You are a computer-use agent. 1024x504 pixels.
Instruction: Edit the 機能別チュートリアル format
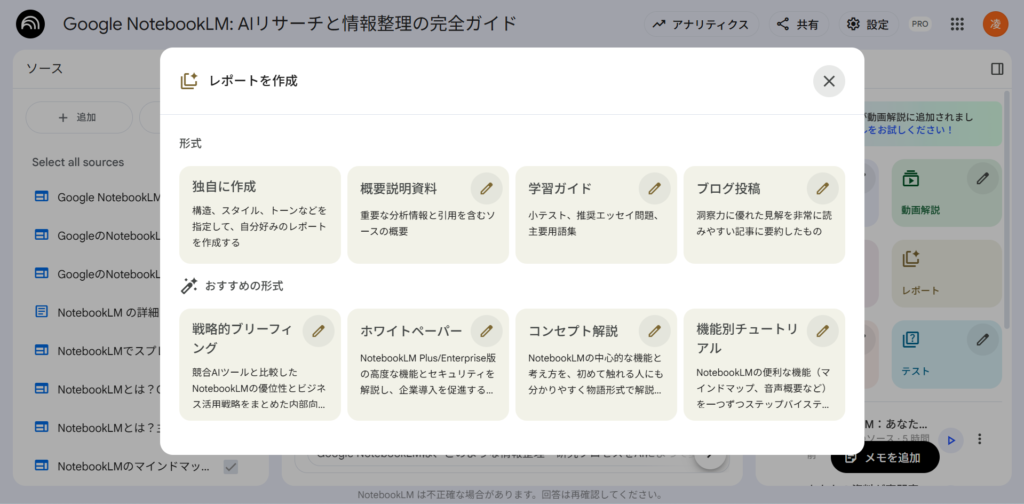coord(822,330)
